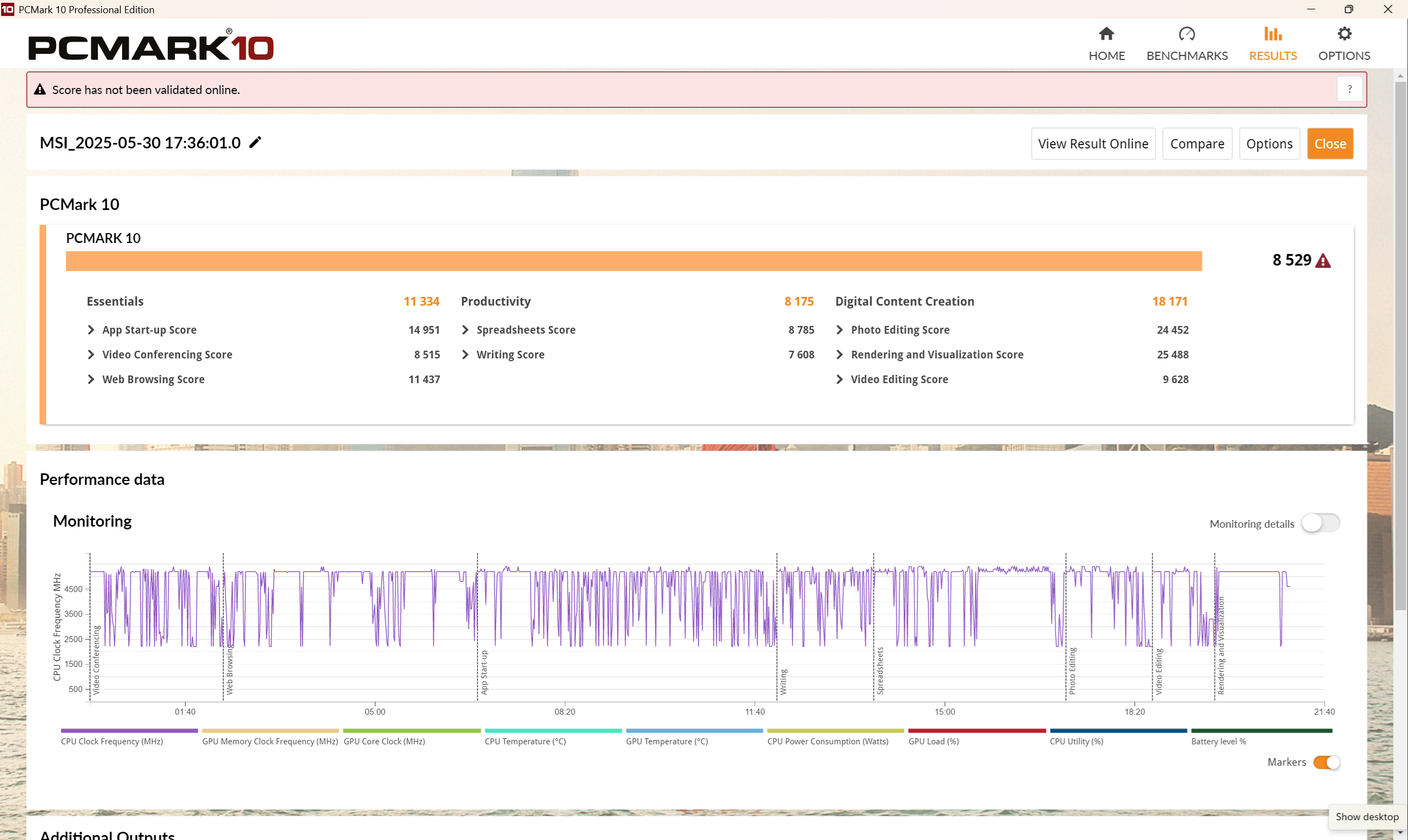
Task: Click the CPU Power Consumption legend swatch
Action: 835,731
